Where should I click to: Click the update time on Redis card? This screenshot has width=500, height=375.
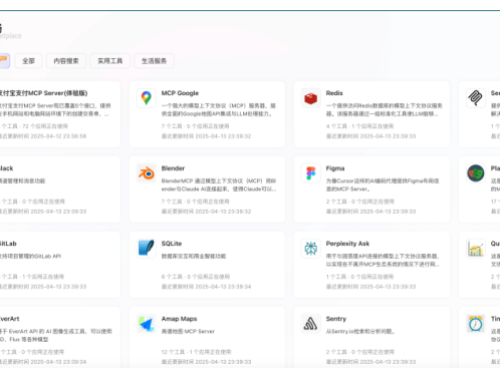[371, 136]
